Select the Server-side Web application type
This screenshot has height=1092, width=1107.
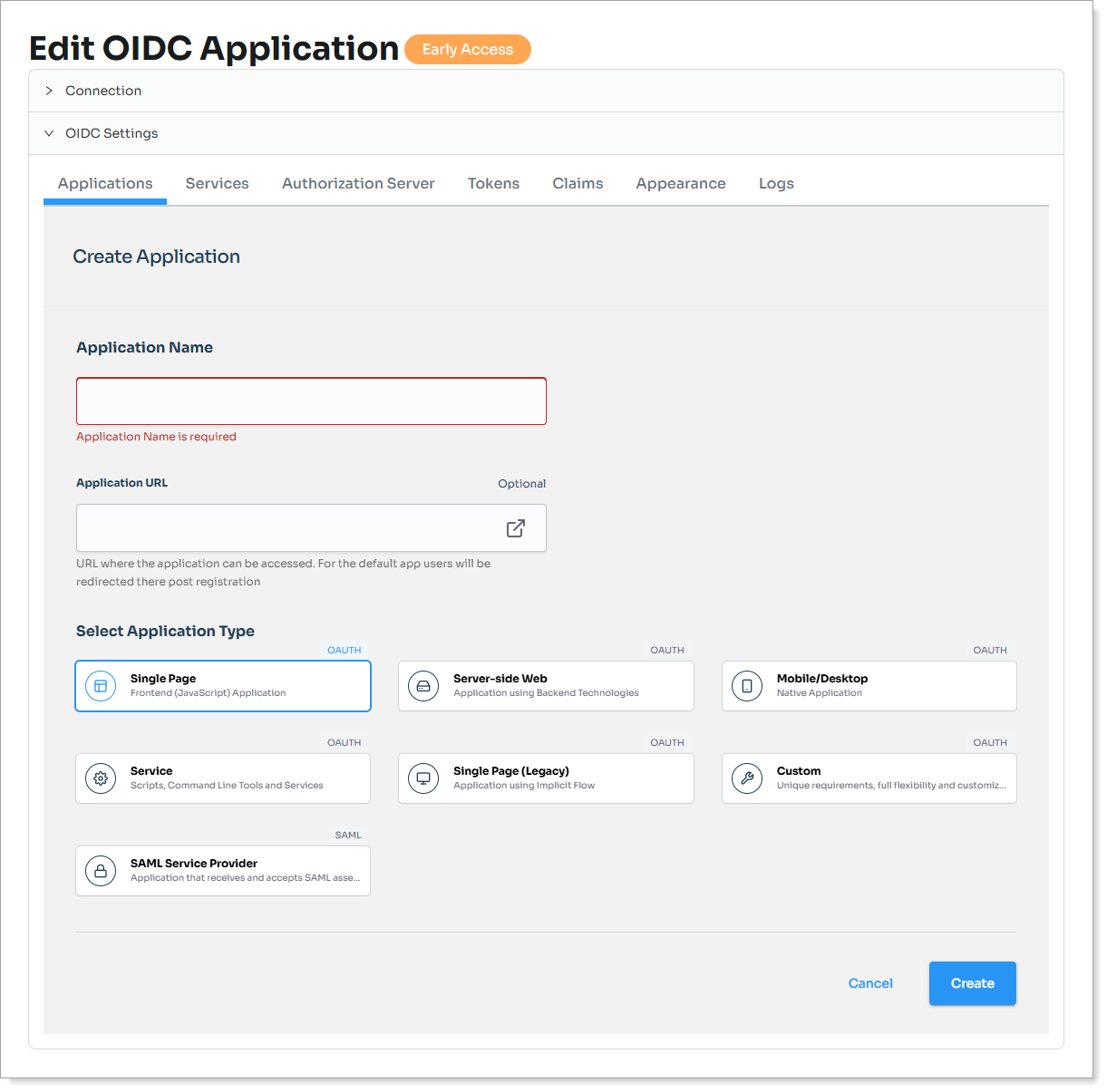point(545,686)
